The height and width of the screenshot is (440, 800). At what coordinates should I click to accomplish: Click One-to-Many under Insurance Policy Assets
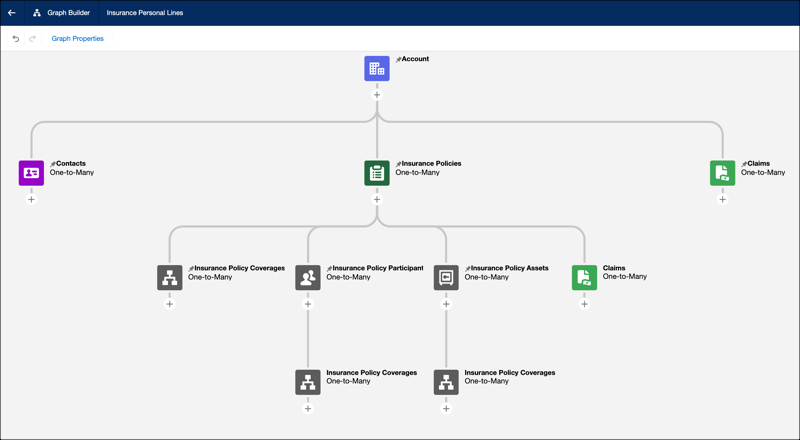[487, 277]
